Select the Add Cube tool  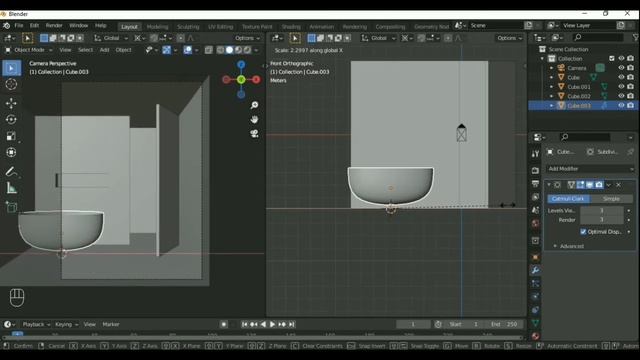pyautogui.click(x=11, y=207)
